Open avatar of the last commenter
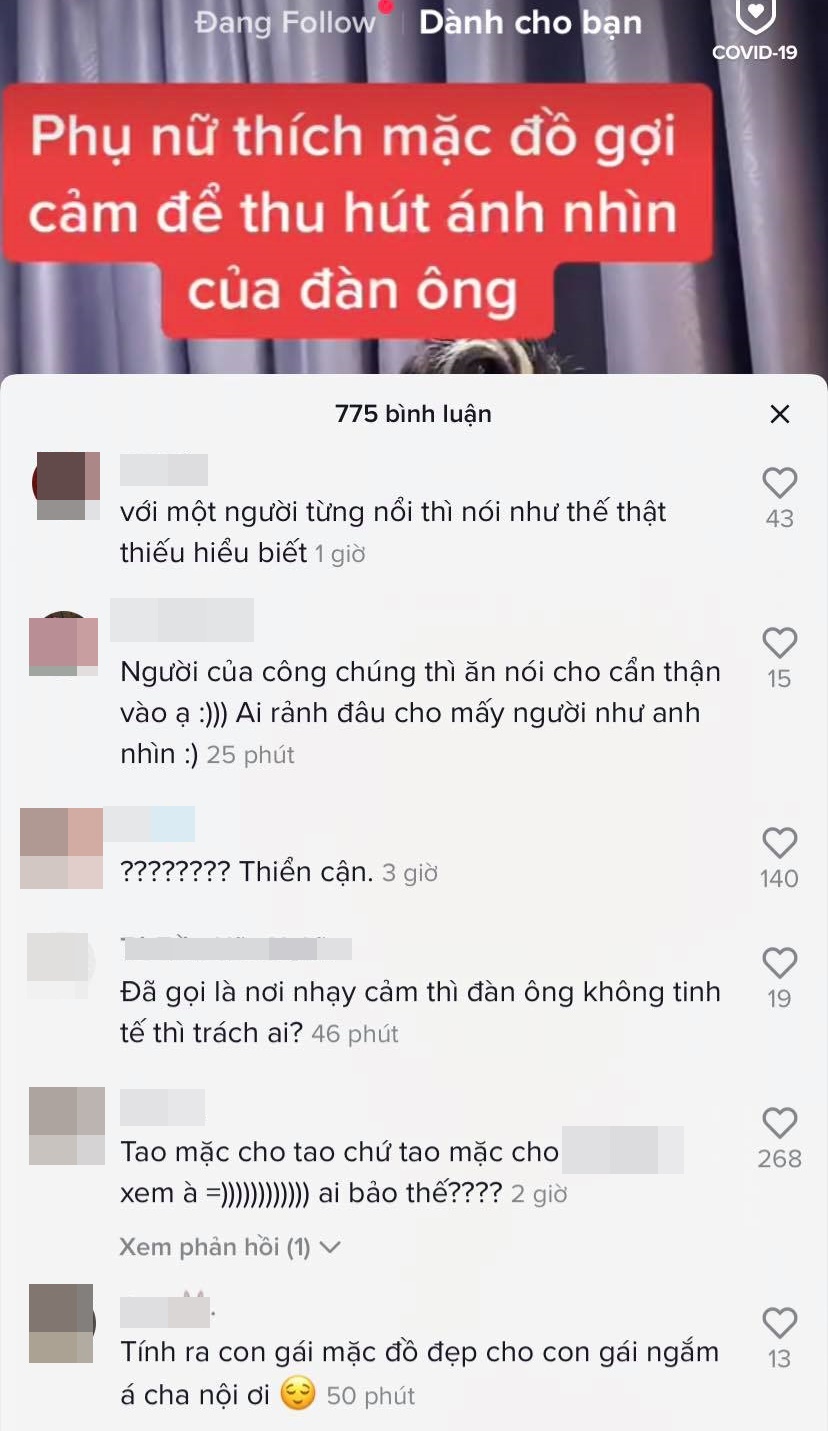The width and height of the screenshot is (828, 1431). [61, 1323]
